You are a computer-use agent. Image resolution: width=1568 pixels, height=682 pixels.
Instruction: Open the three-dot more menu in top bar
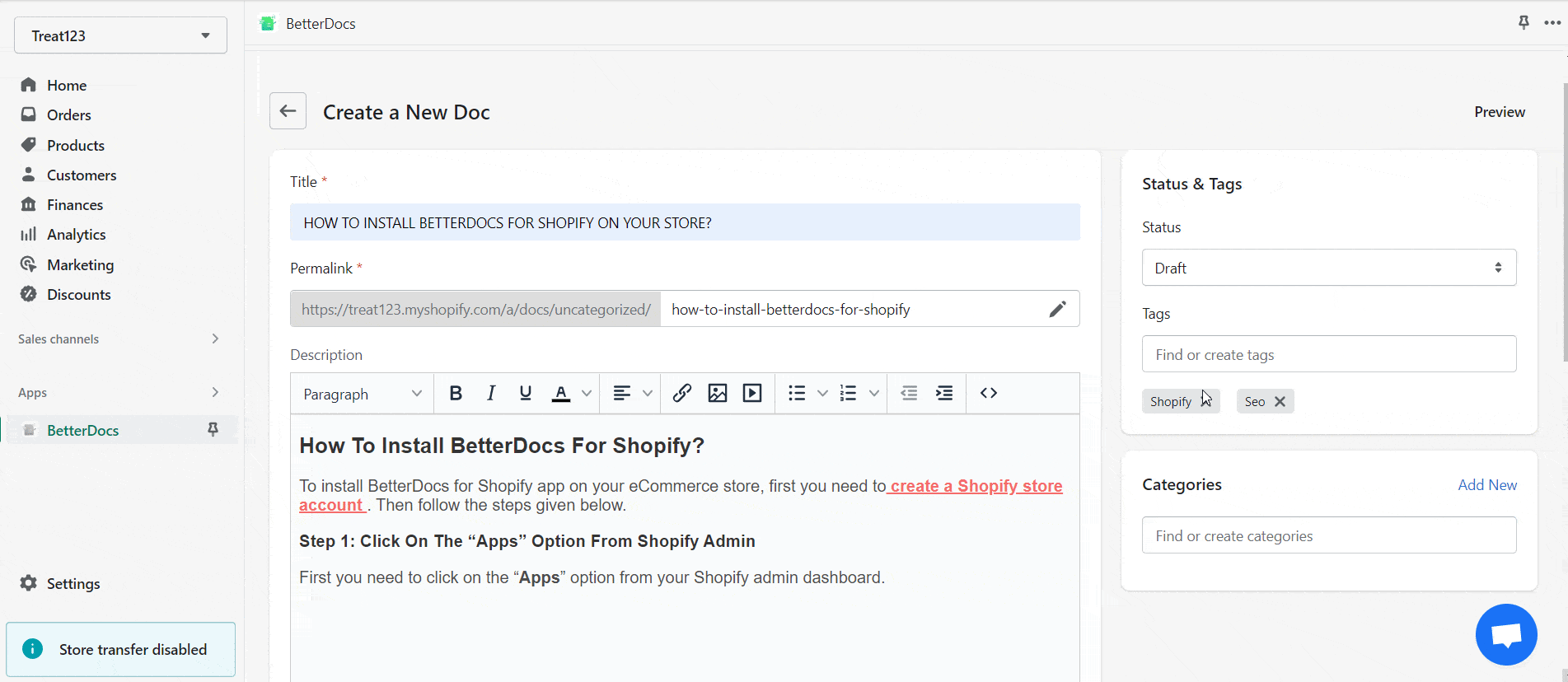pyautogui.click(x=1552, y=23)
